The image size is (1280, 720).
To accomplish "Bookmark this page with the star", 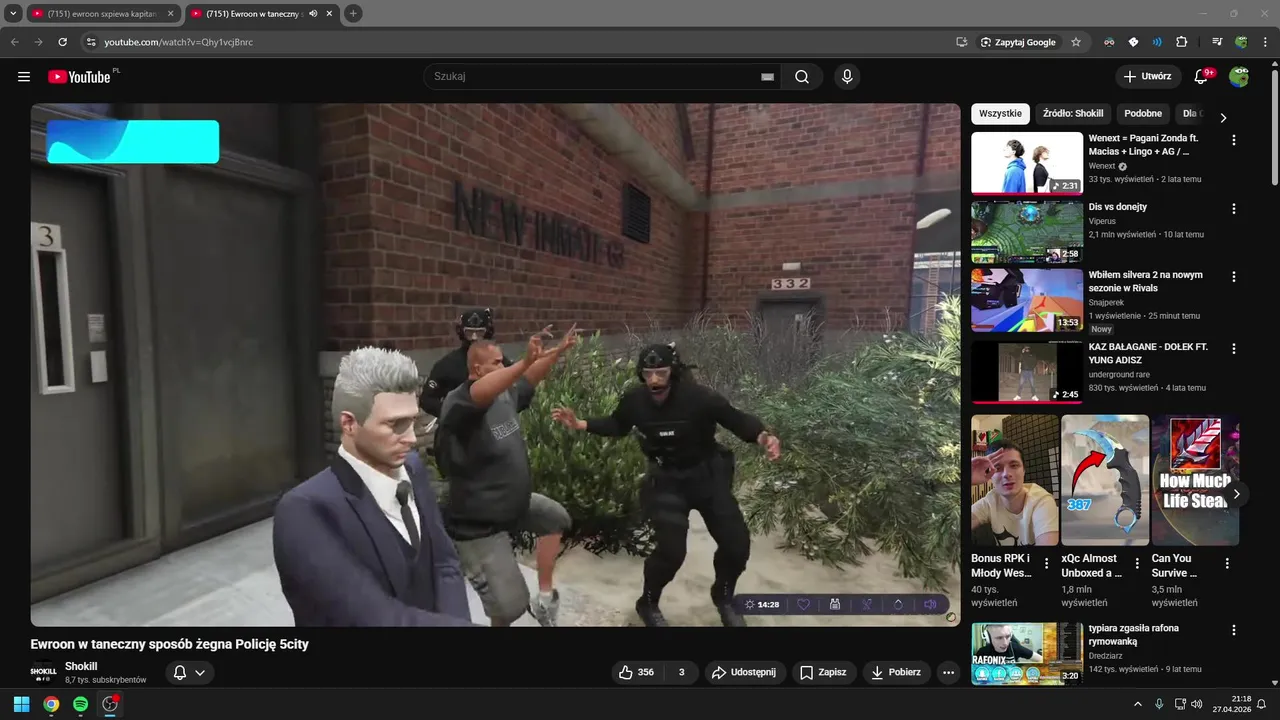I will click(1076, 42).
